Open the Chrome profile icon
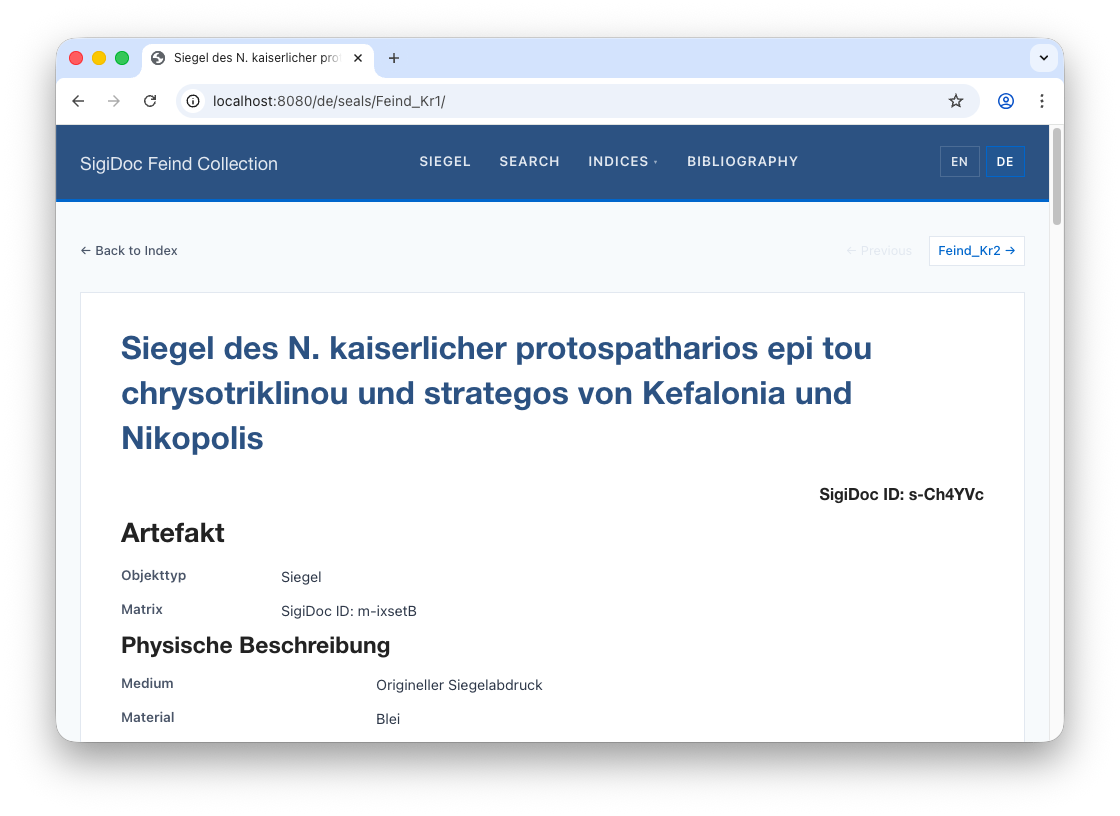1120x816 pixels. coord(1006,101)
